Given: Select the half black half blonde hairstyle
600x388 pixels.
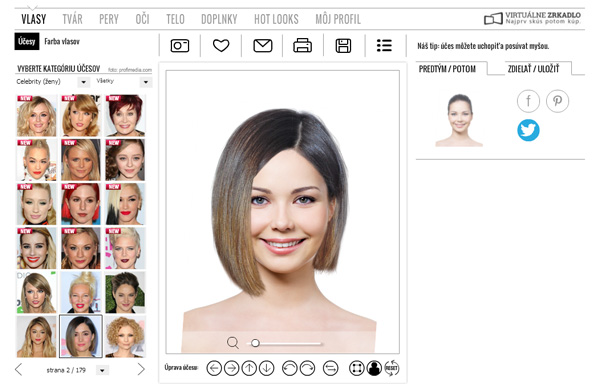Looking at the screenshot, I should [x=125, y=204].
